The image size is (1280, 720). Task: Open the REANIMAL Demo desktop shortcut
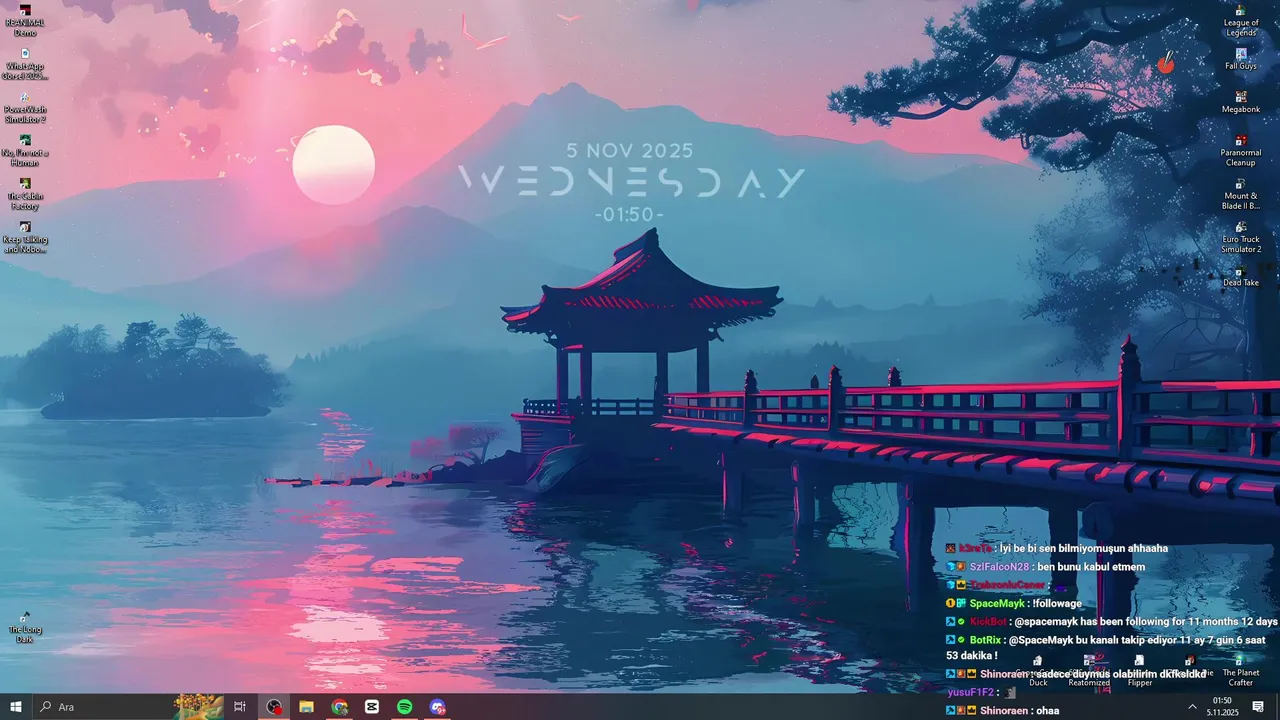(25, 20)
